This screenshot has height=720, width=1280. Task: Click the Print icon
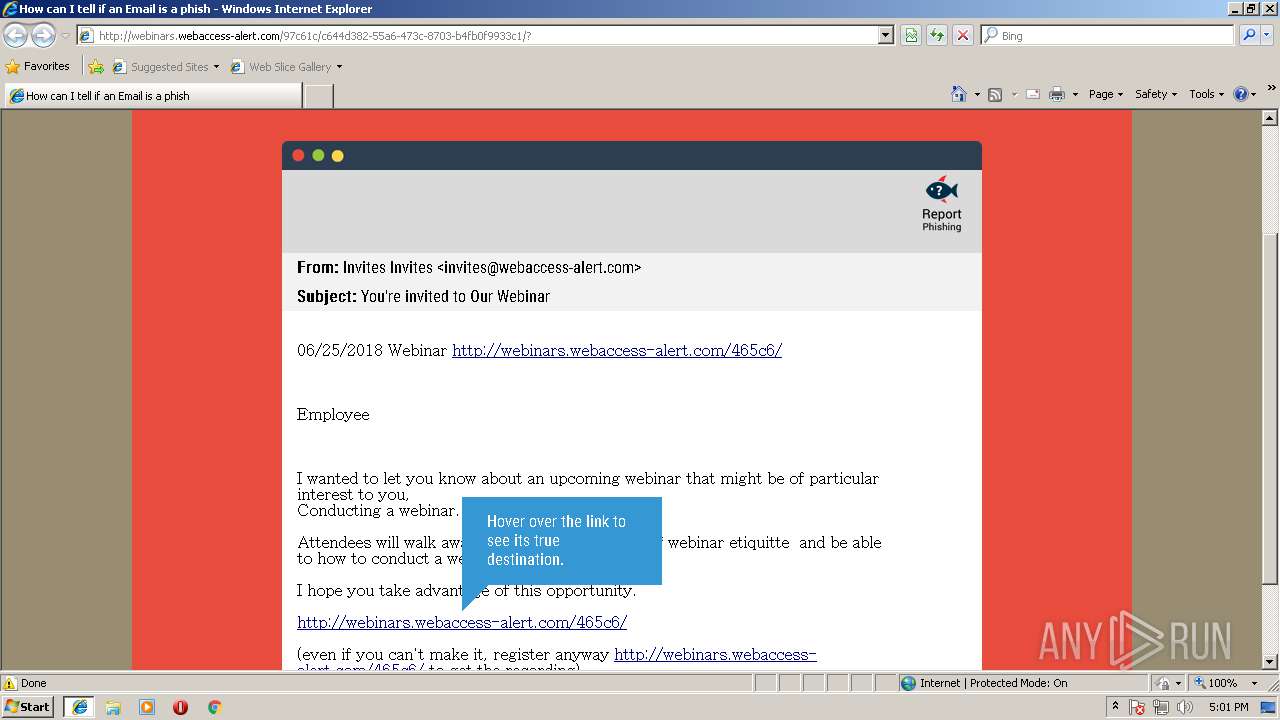click(1057, 94)
